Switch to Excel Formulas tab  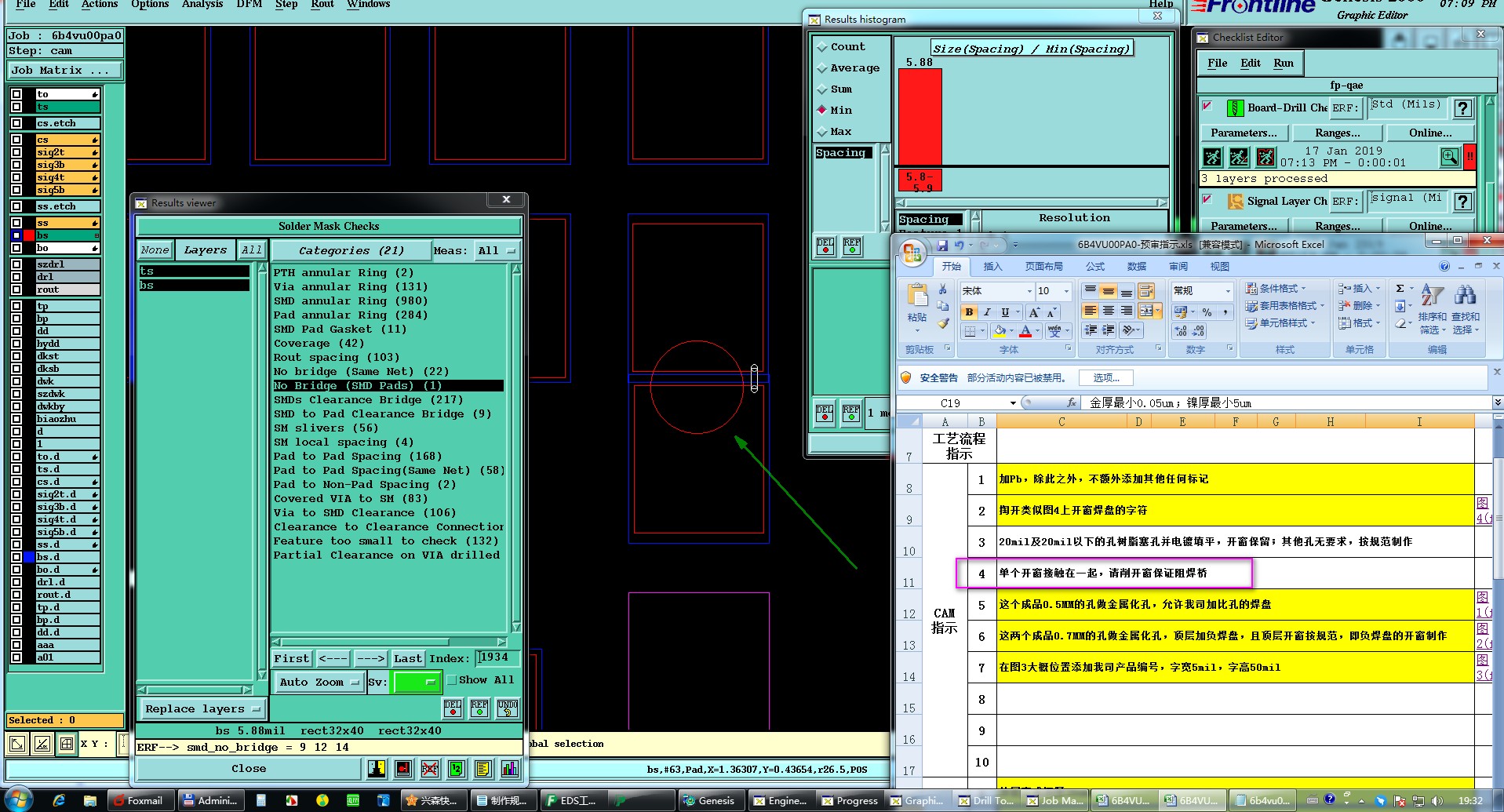click(1095, 267)
